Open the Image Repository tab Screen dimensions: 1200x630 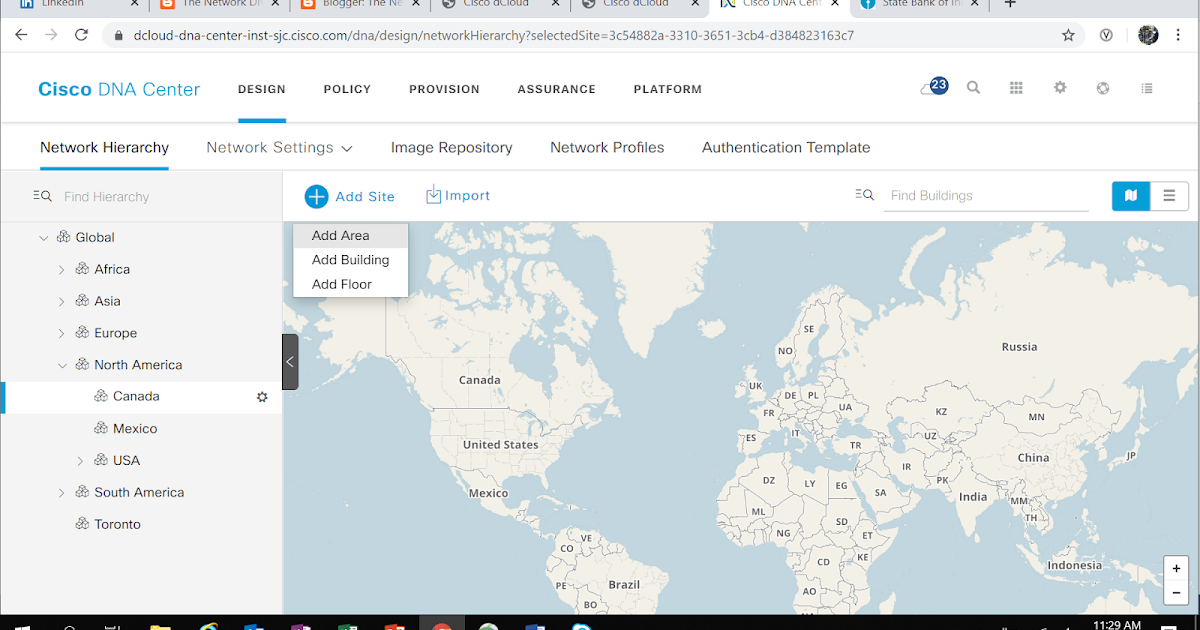pyautogui.click(x=451, y=147)
